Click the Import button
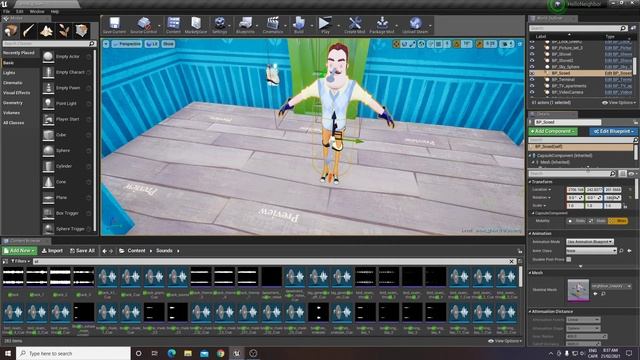Viewport: 640px width, 360px height. pos(52,251)
